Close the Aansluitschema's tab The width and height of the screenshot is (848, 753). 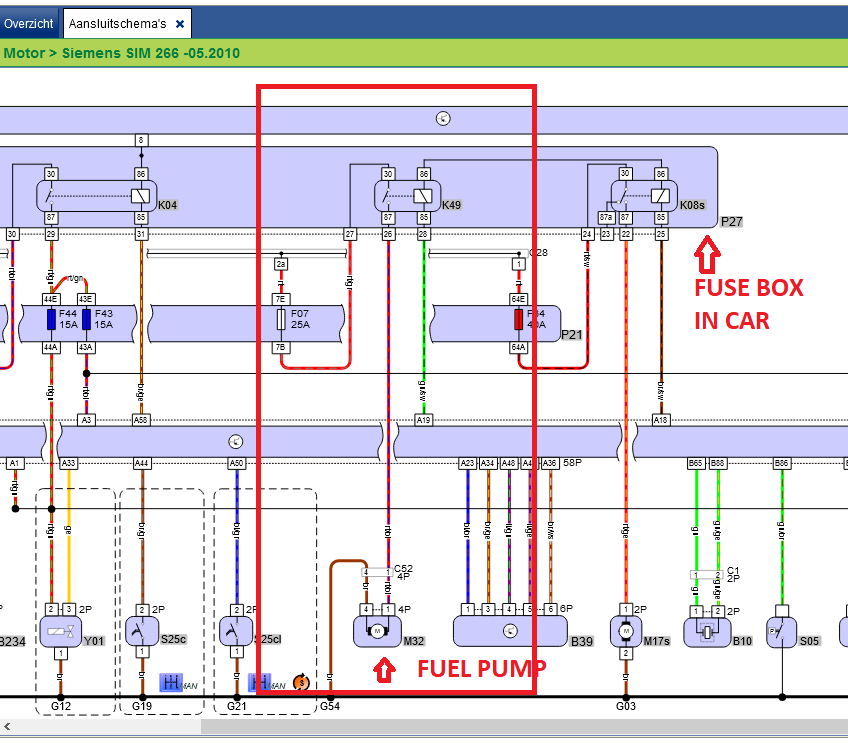[180, 23]
